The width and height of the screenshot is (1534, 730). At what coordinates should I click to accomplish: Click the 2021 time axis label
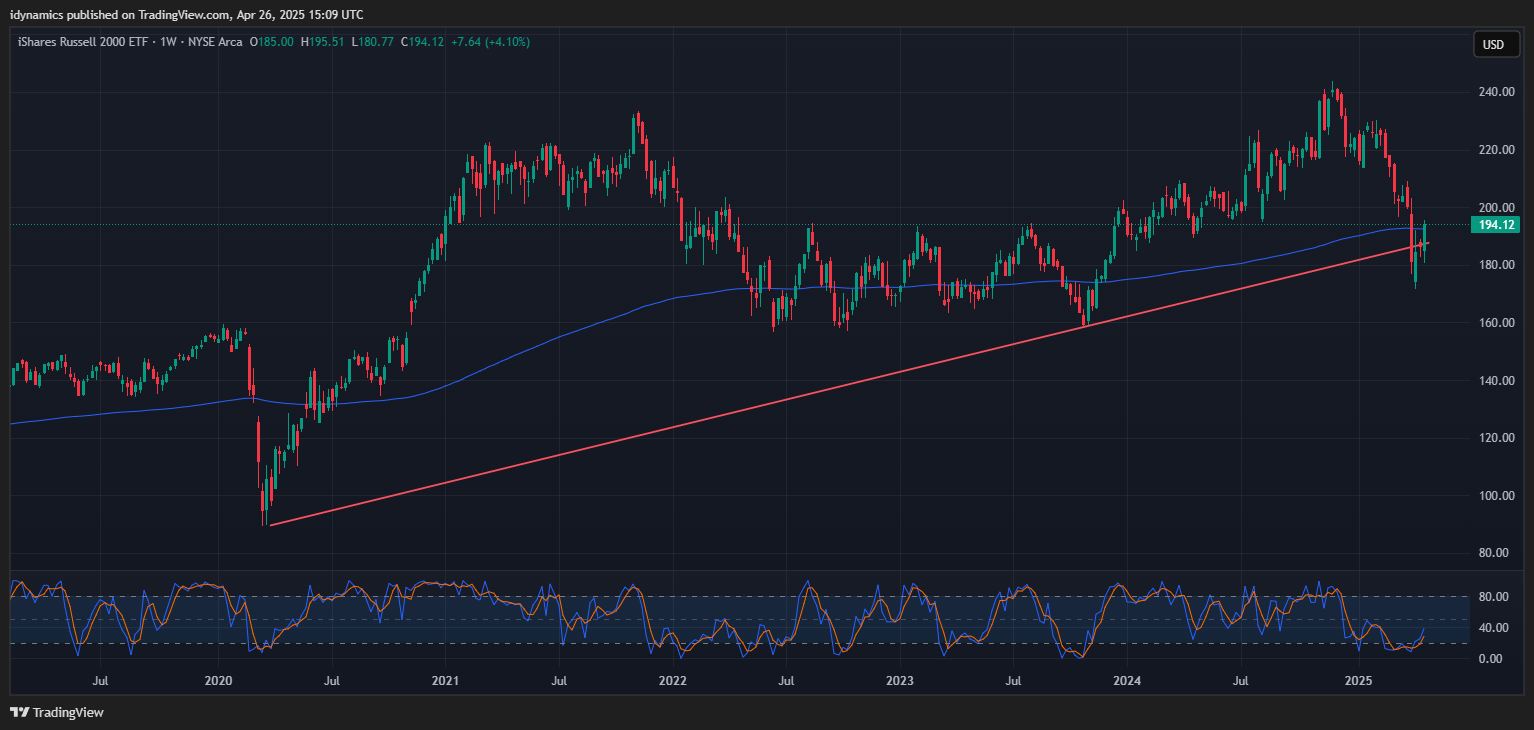[x=445, y=681]
